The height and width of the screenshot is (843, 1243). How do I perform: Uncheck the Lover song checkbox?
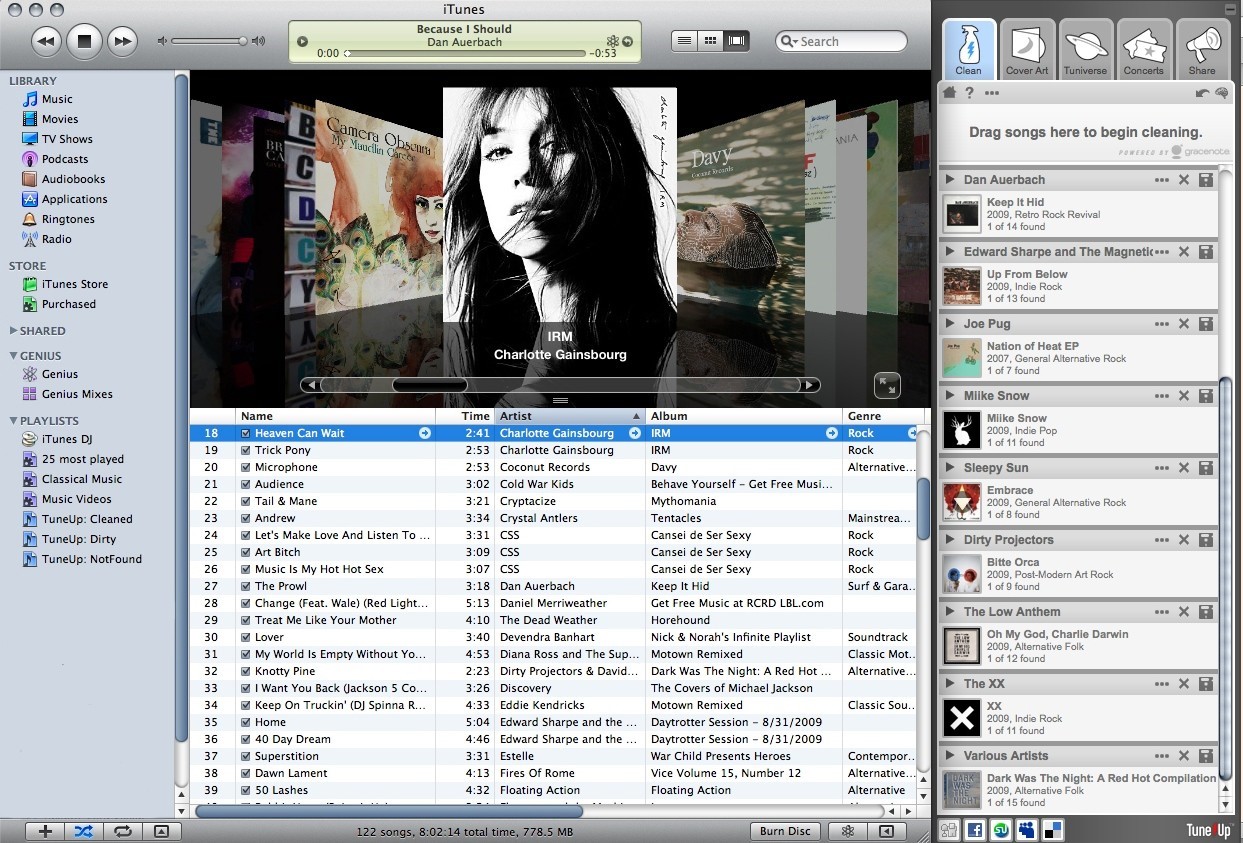tap(246, 638)
